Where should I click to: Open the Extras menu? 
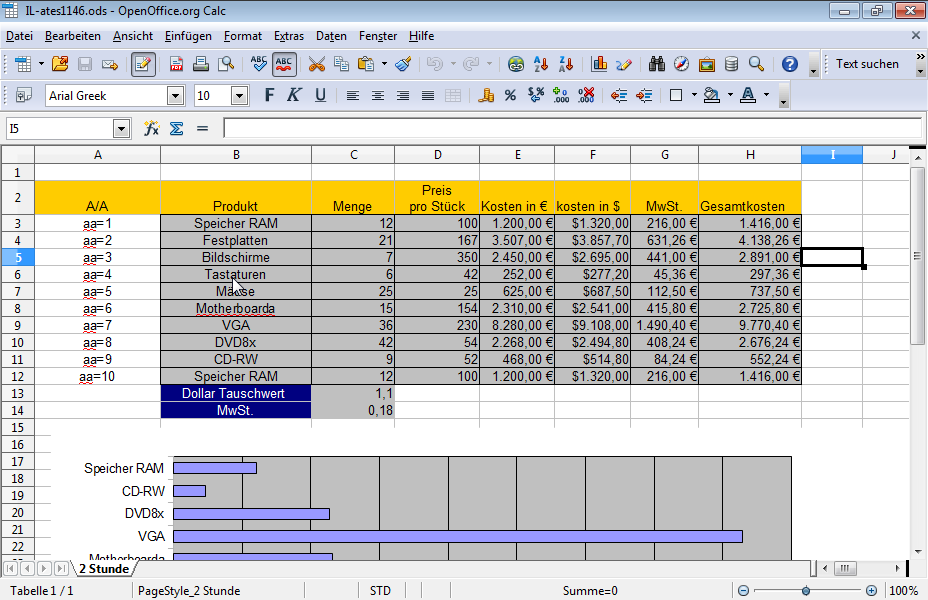coord(289,36)
